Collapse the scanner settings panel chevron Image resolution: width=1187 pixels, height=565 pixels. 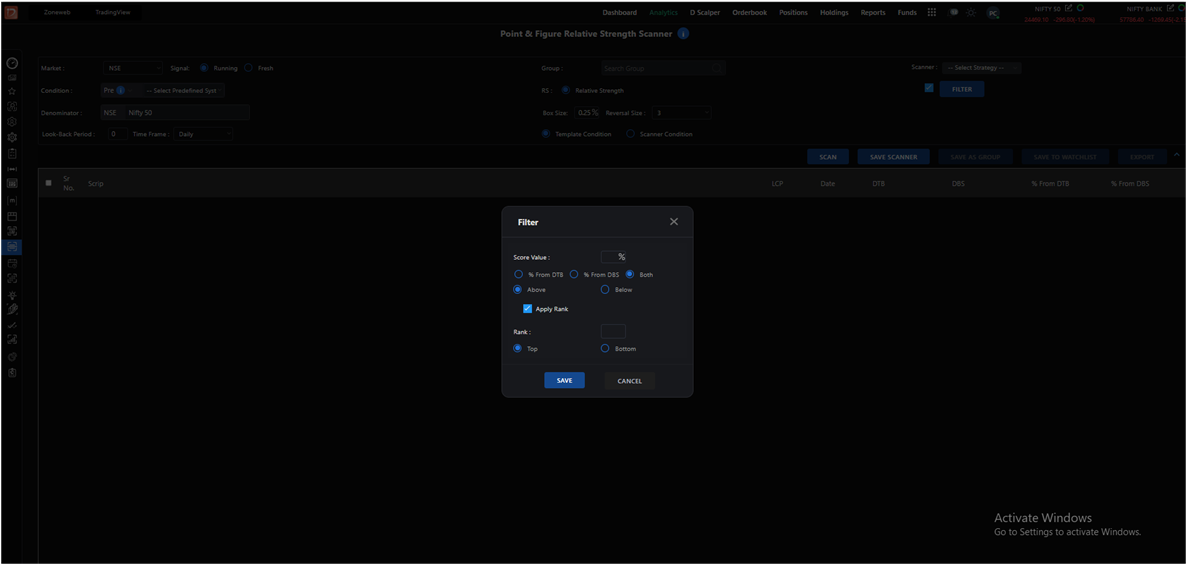point(1176,155)
